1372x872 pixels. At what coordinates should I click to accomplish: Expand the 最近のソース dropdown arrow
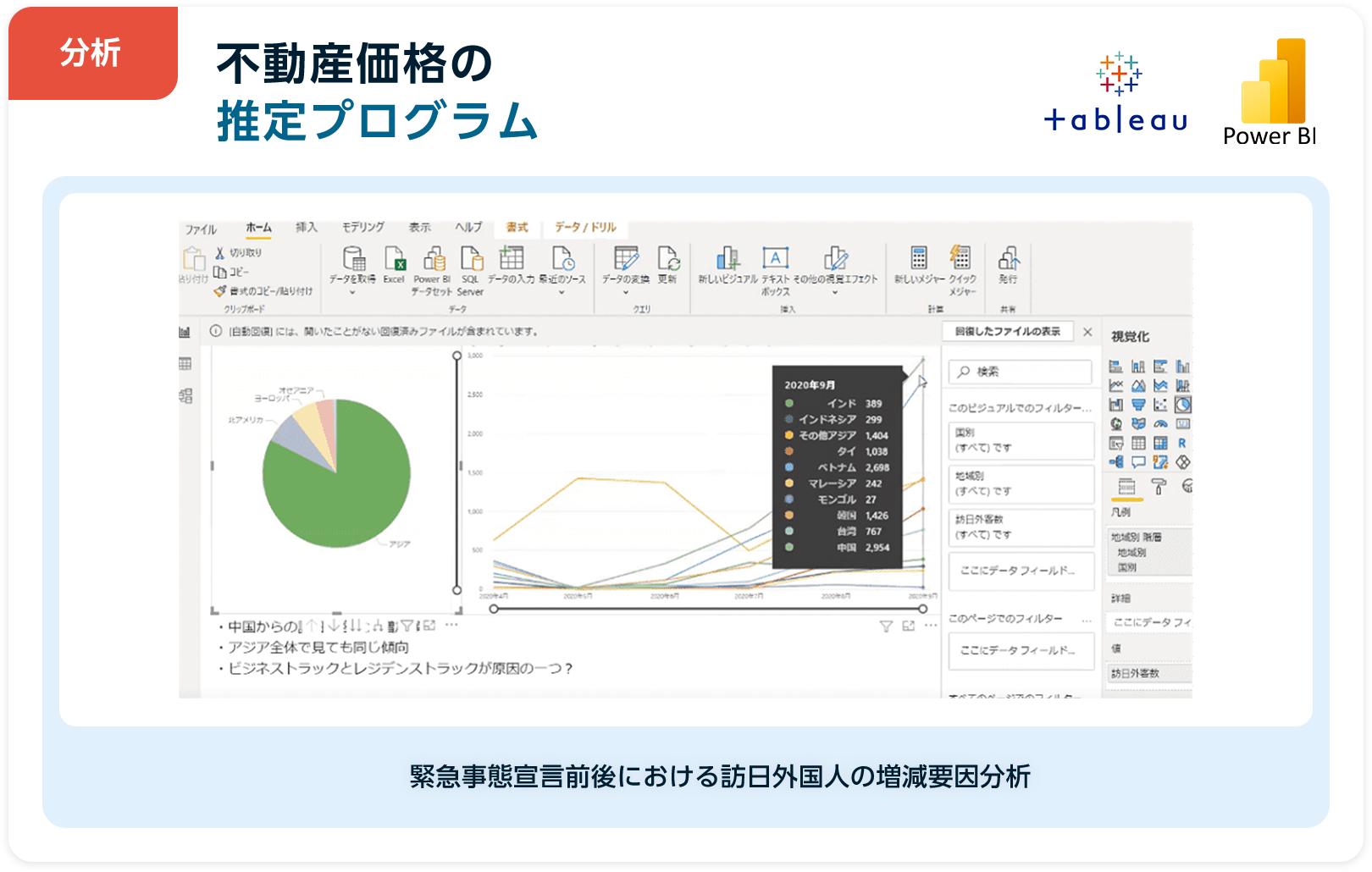pyautogui.click(x=562, y=292)
